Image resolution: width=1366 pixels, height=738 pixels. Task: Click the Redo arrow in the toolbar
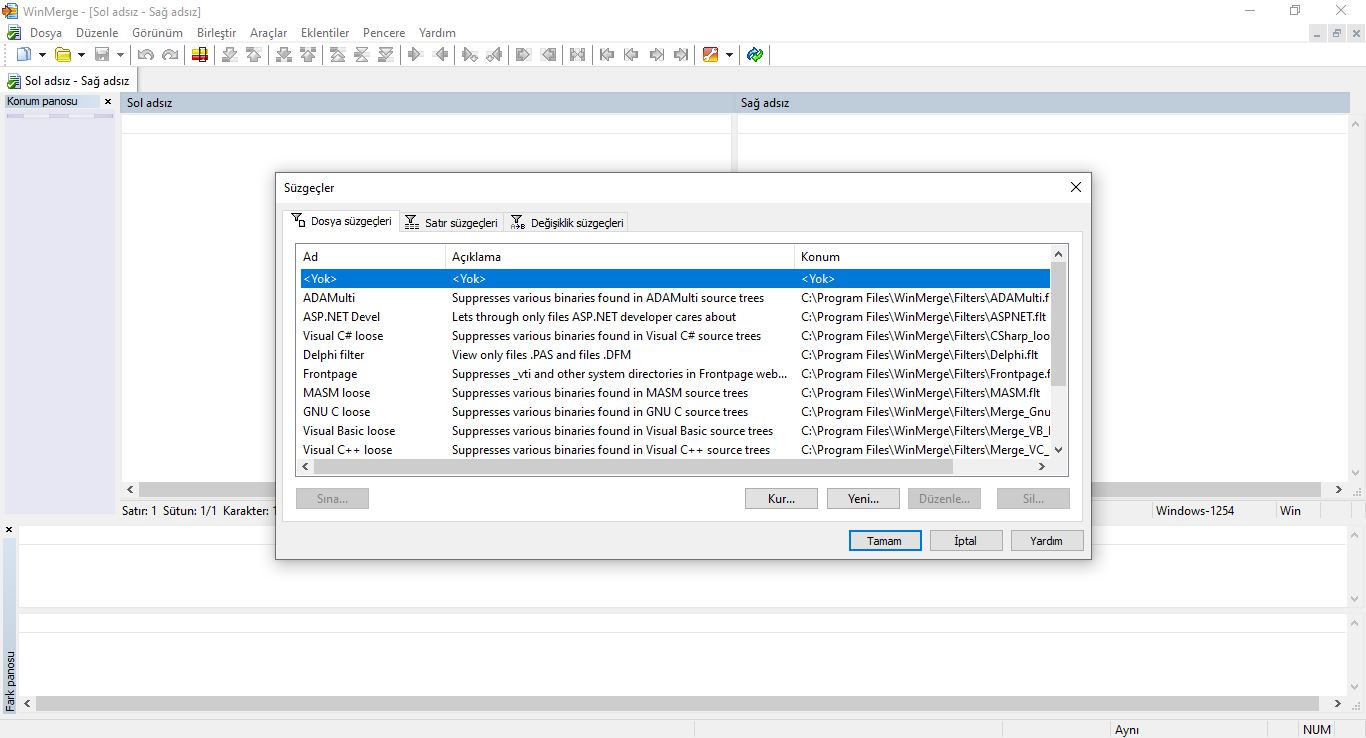[x=170, y=55]
